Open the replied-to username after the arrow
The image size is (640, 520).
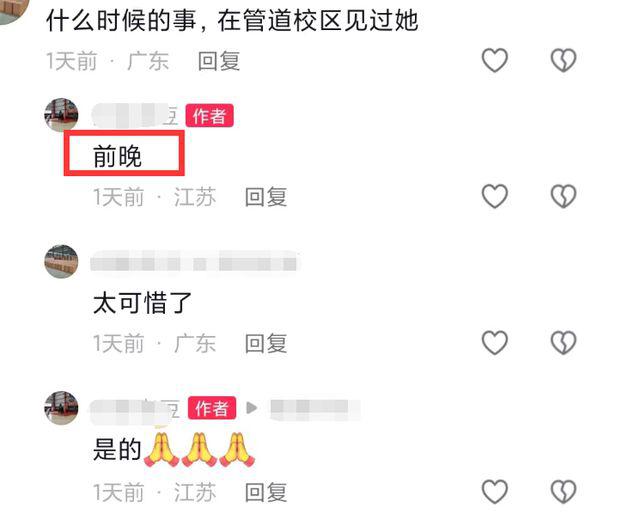coord(314,409)
